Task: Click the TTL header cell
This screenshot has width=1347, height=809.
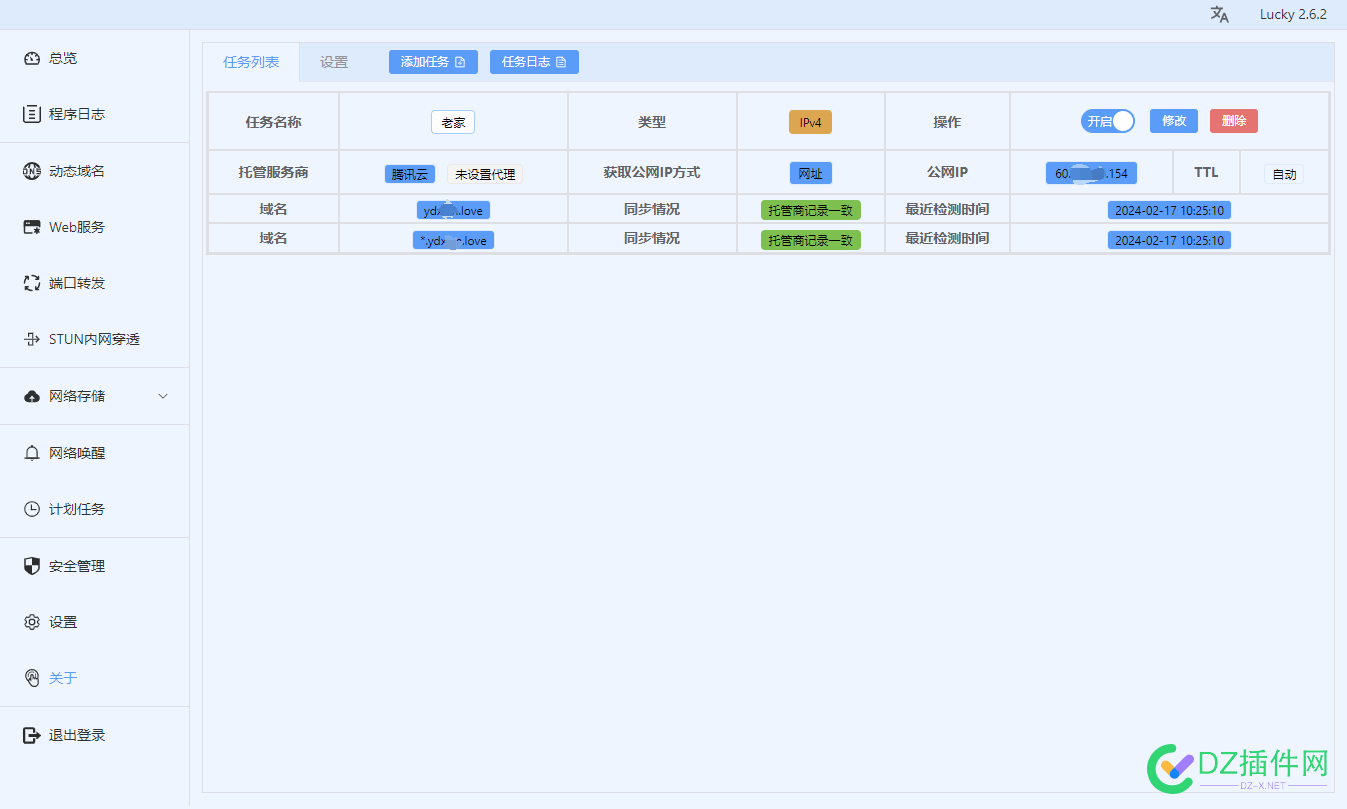Action: 1206,172
